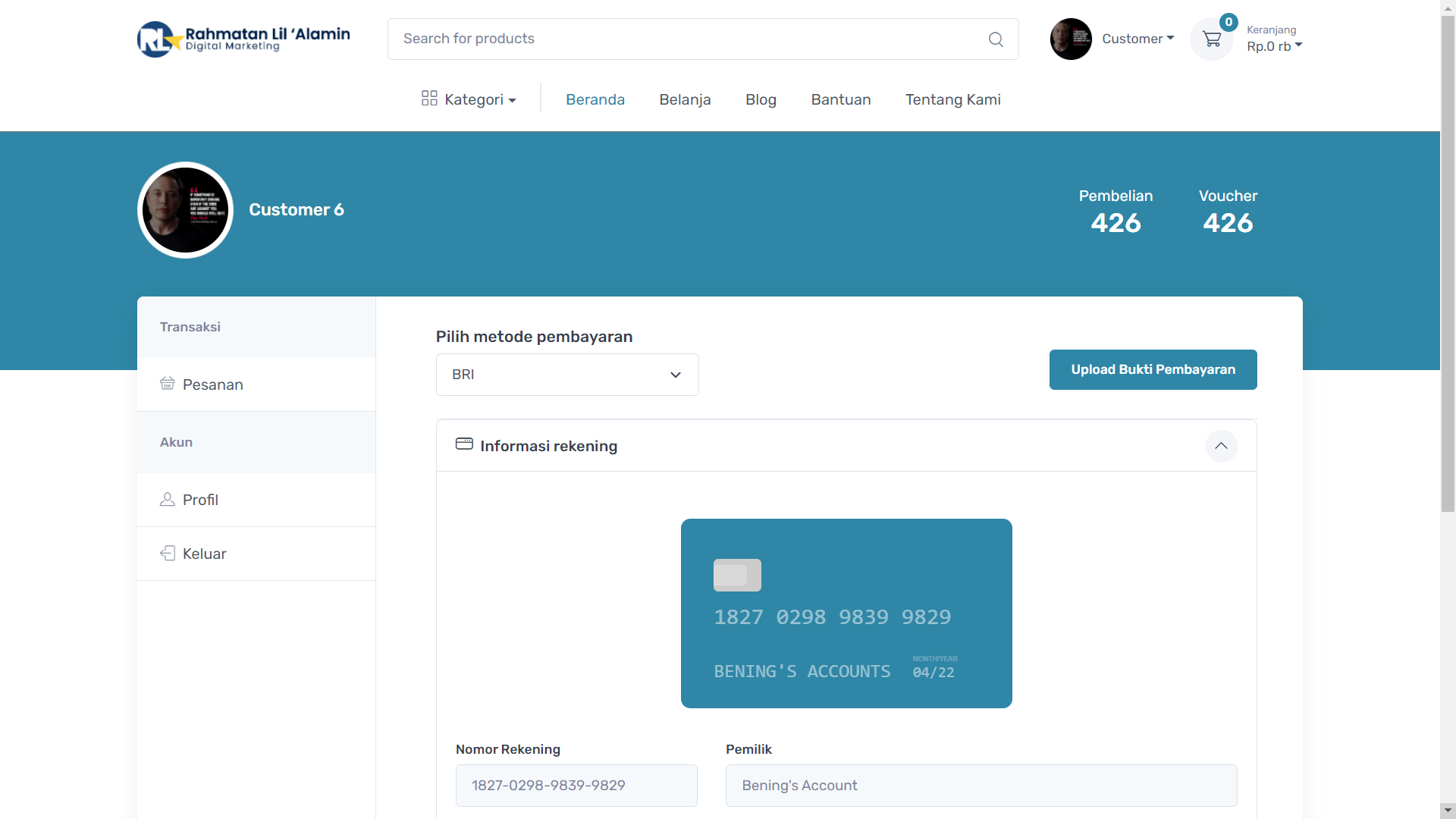Screen dimensions: 1456x819
Task: Open the Blog menu item
Action: [x=761, y=99]
